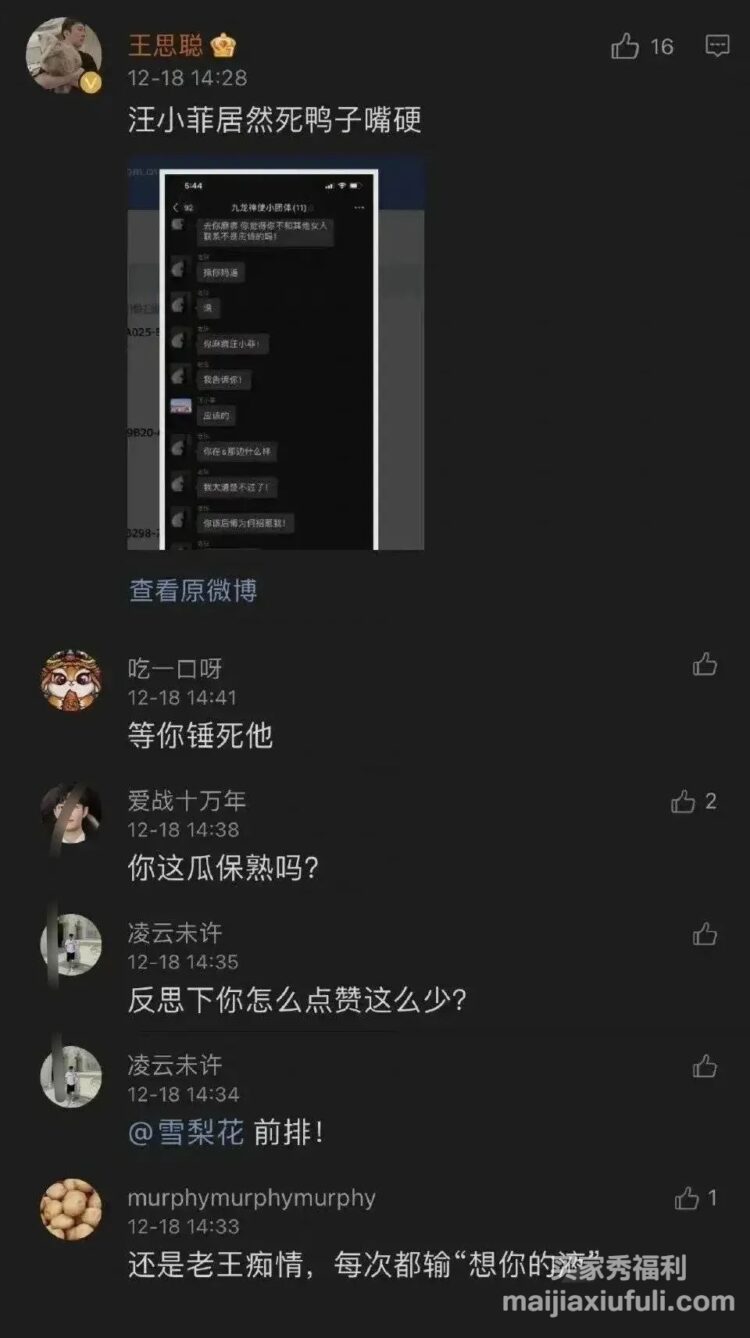Screen dimensions: 750x1338
Task: Tap the username 爱战十万年
Action: coord(187,800)
